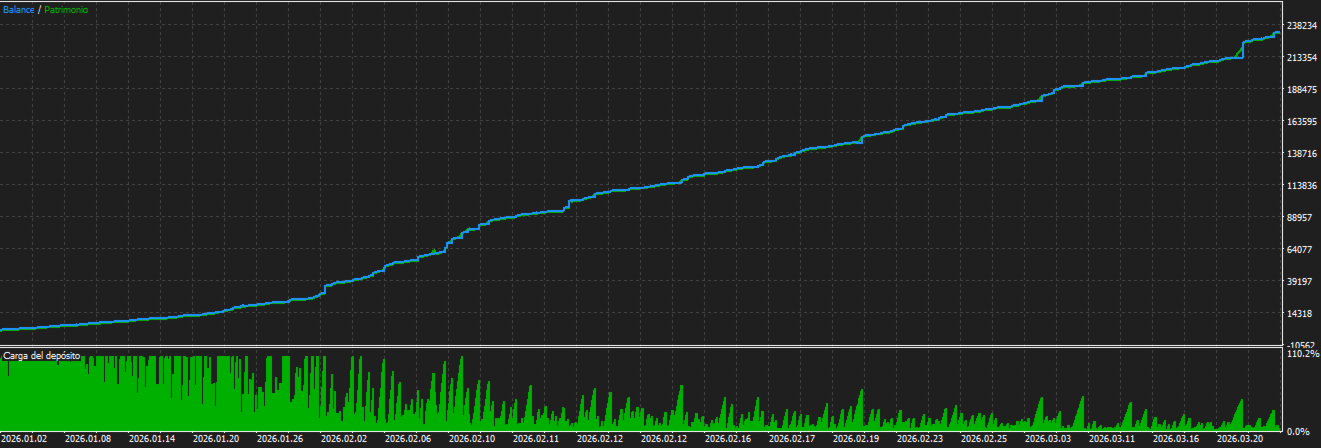Screen dimensions: 1321x448
Task: Select the 2026.03.20 date label
Action: pyautogui.click(x=1240, y=438)
